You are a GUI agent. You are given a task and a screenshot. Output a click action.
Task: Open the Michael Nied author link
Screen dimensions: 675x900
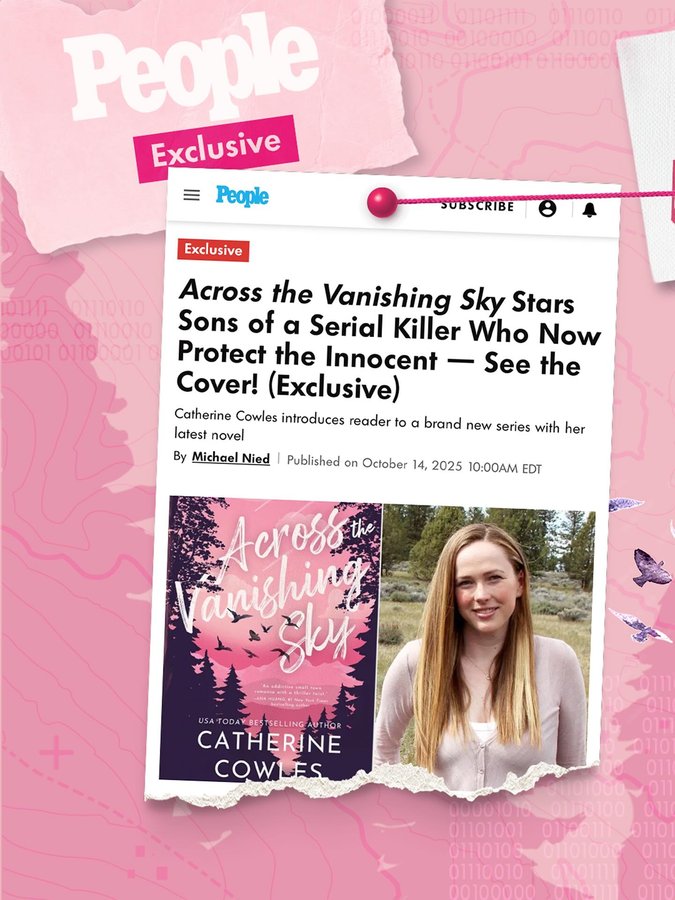pyautogui.click(x=231, y=457)
